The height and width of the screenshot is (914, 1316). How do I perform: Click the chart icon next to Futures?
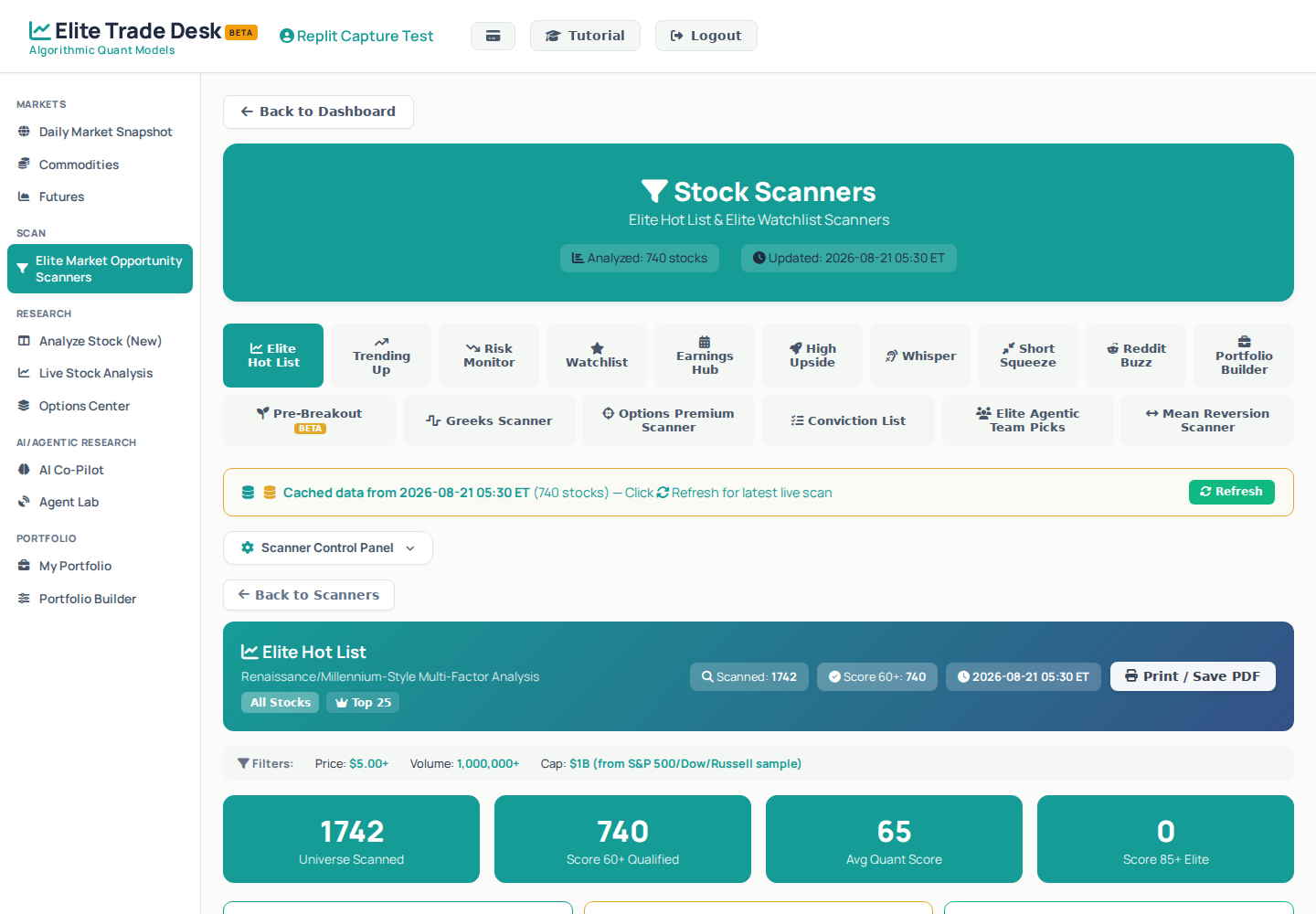click(x=25, y=197)
